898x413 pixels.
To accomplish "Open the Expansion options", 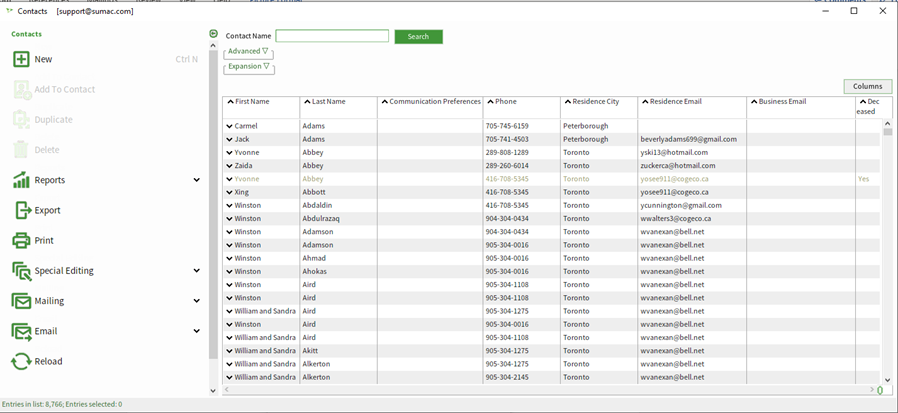I will point(249,66).
